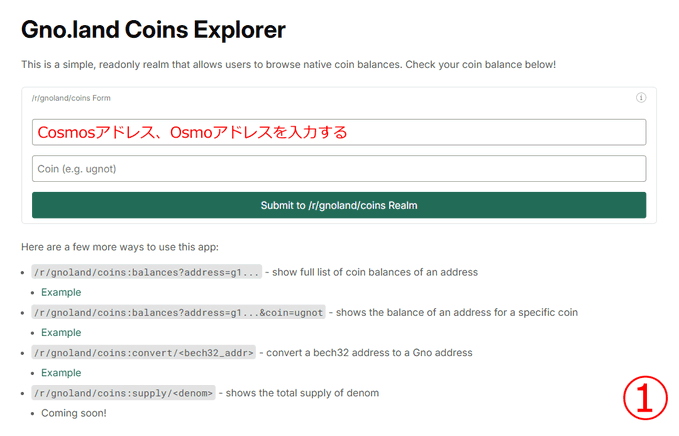
Task: Open the form info icon
Action: click(x=640, y=98)
